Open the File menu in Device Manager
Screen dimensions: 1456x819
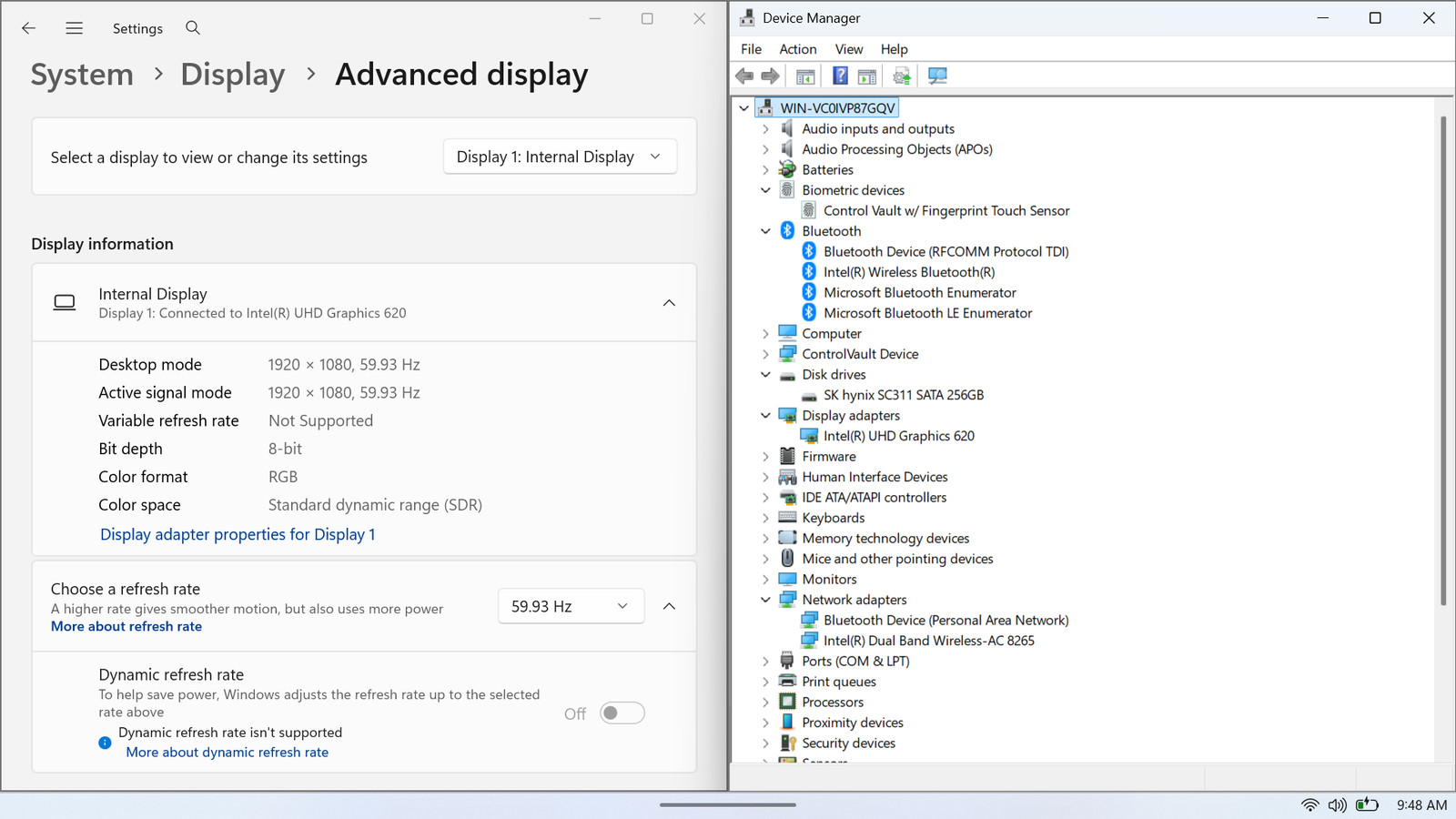tap(751, 49)
